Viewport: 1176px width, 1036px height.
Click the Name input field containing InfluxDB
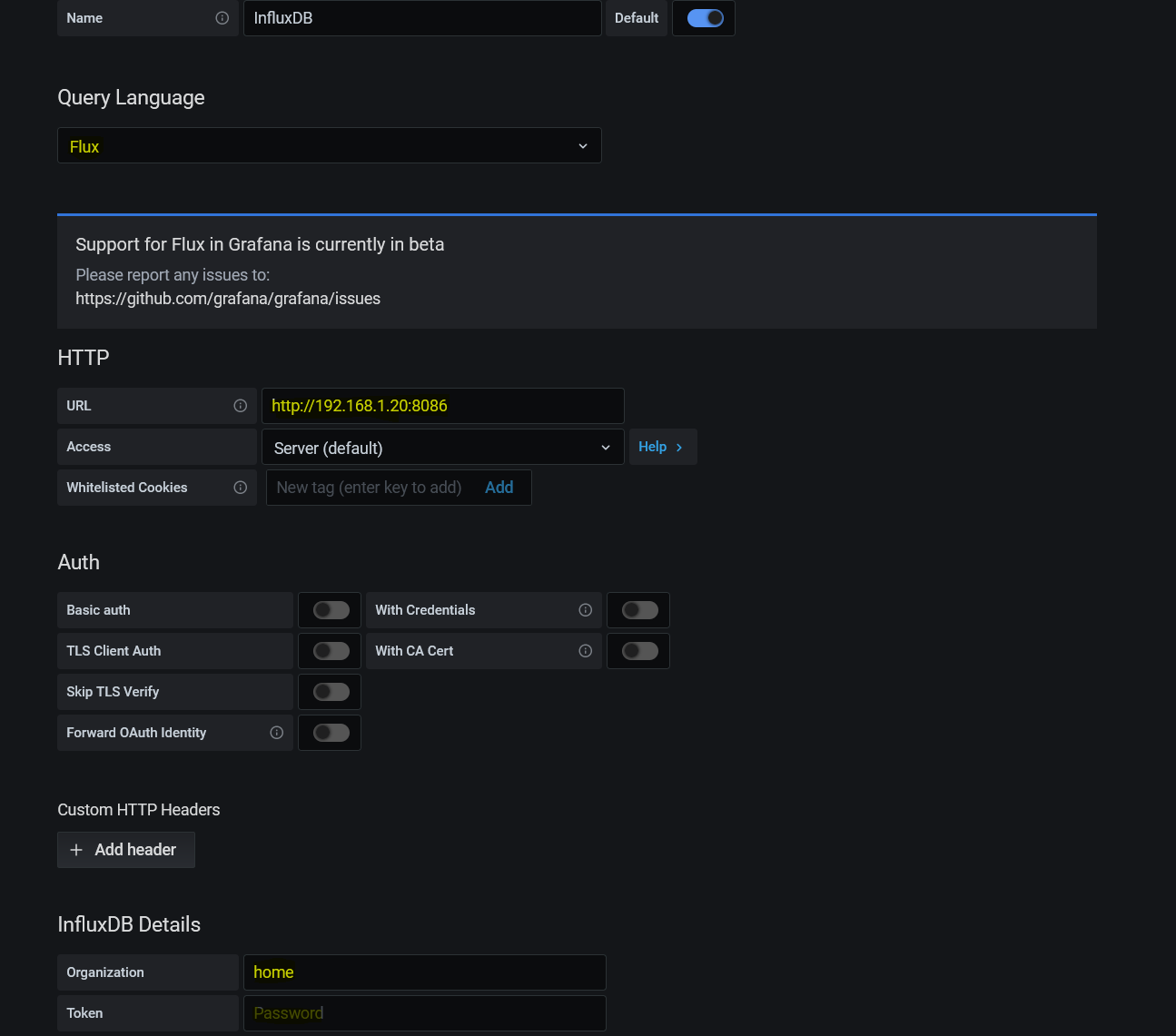coord(422,18)
